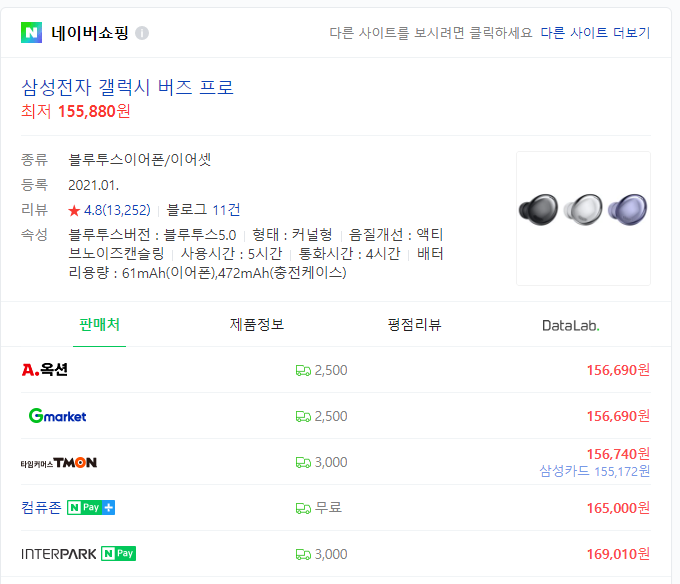Click the 블루투스이어폰/이어셋 category text
This screenshot has width=680, height=584.
pyautogui.click(x=140, y=160)
